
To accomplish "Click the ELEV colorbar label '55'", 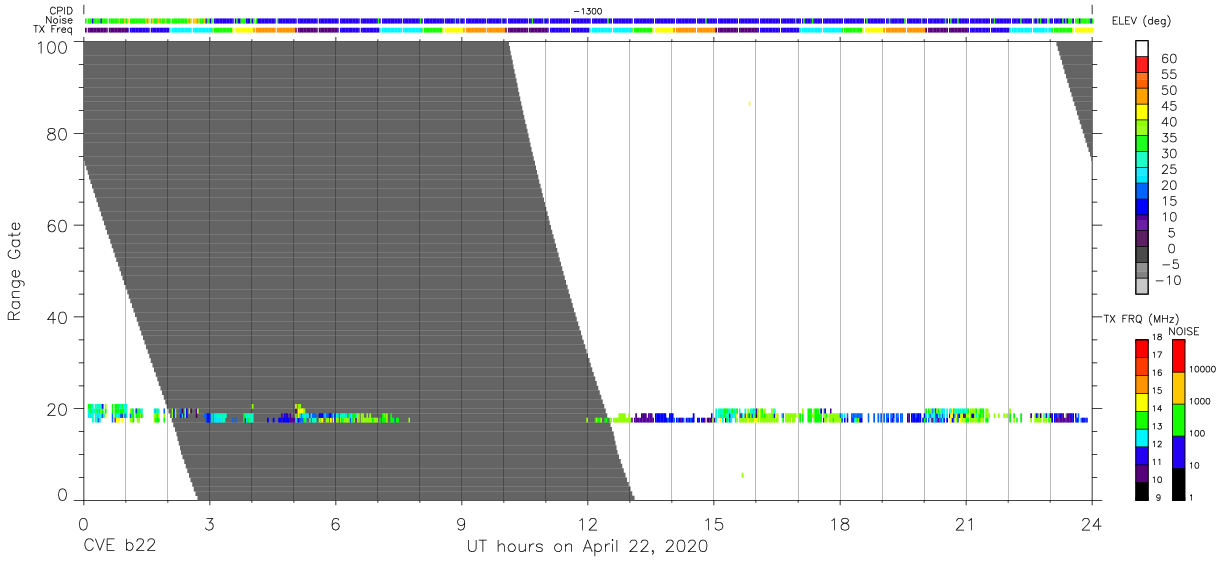I will click(1169, 75).
